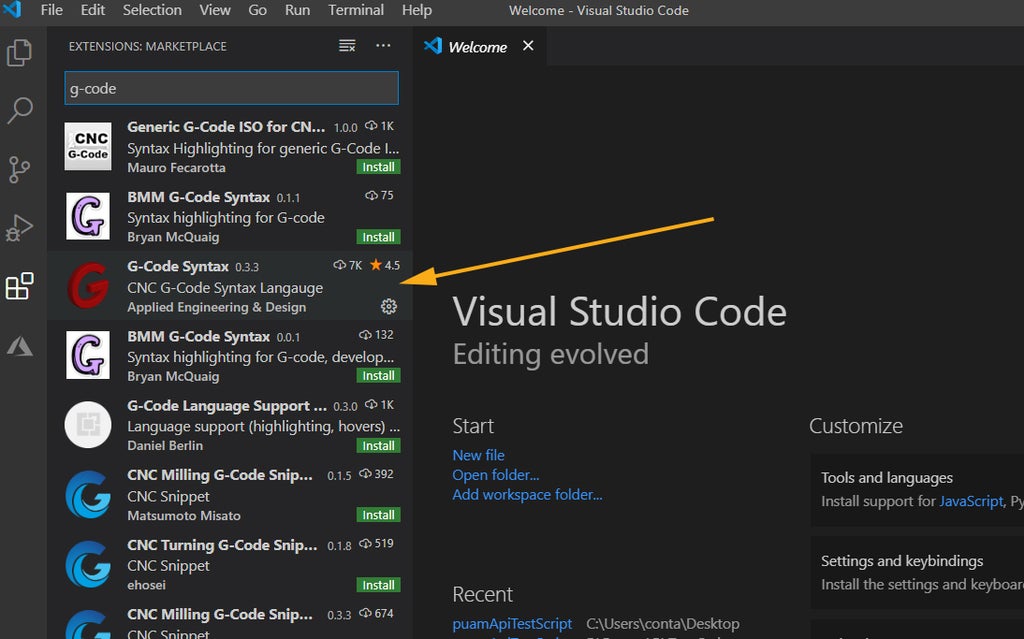Open the Go menu
The width and height of the screenshot is (1024, 639).
coord(257,10)
